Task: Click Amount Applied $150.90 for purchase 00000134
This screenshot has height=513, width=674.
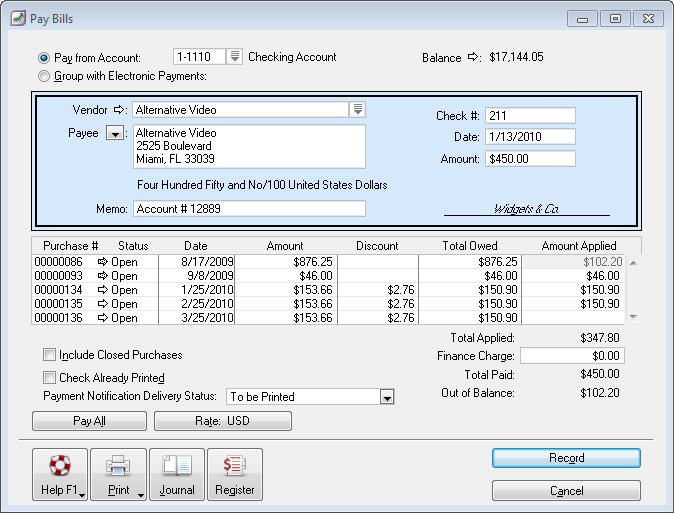Action: coord(573,290)
